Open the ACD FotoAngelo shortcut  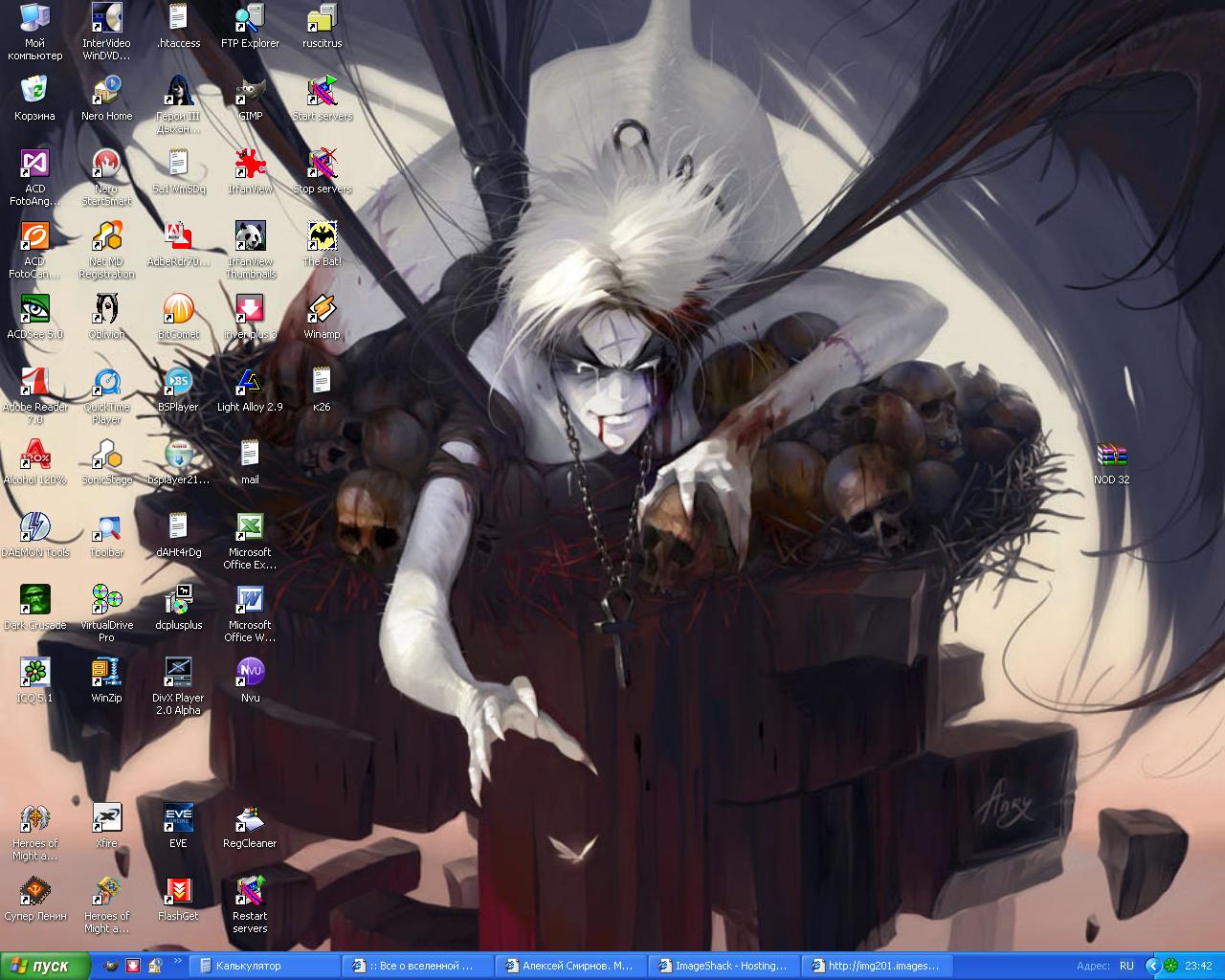[34, 177]
